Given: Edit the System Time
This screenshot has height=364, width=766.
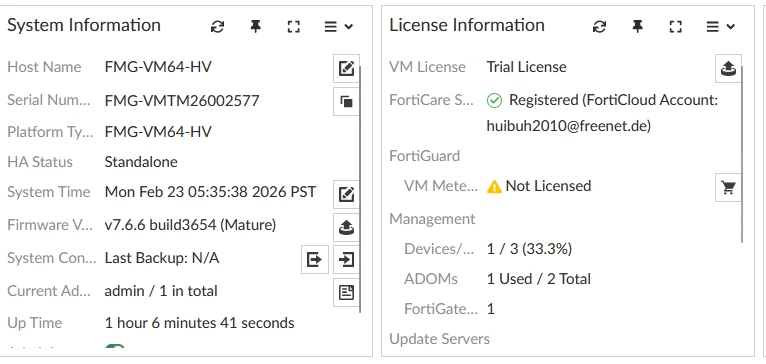Looking at the screenshot, I should [x=346, y=194].
